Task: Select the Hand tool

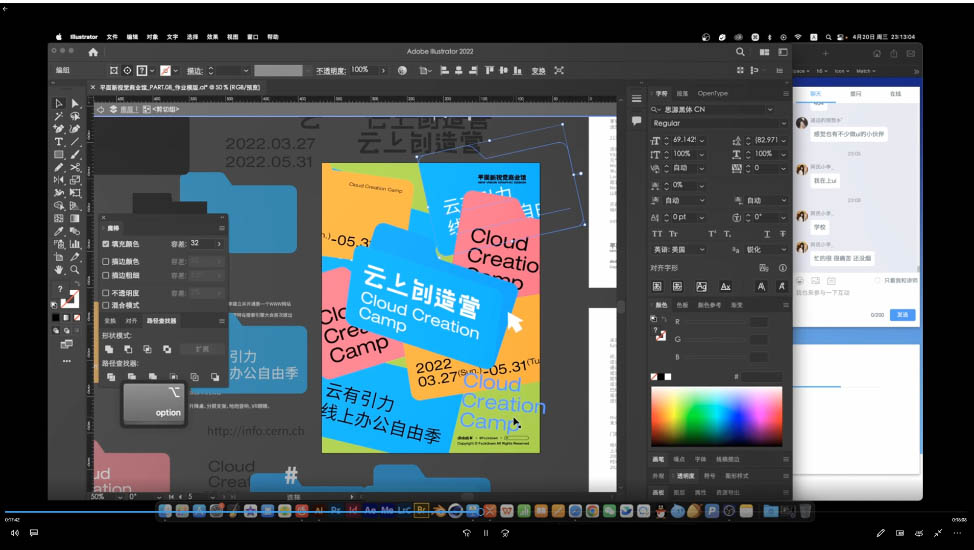Action: click(x=58, y=270)
